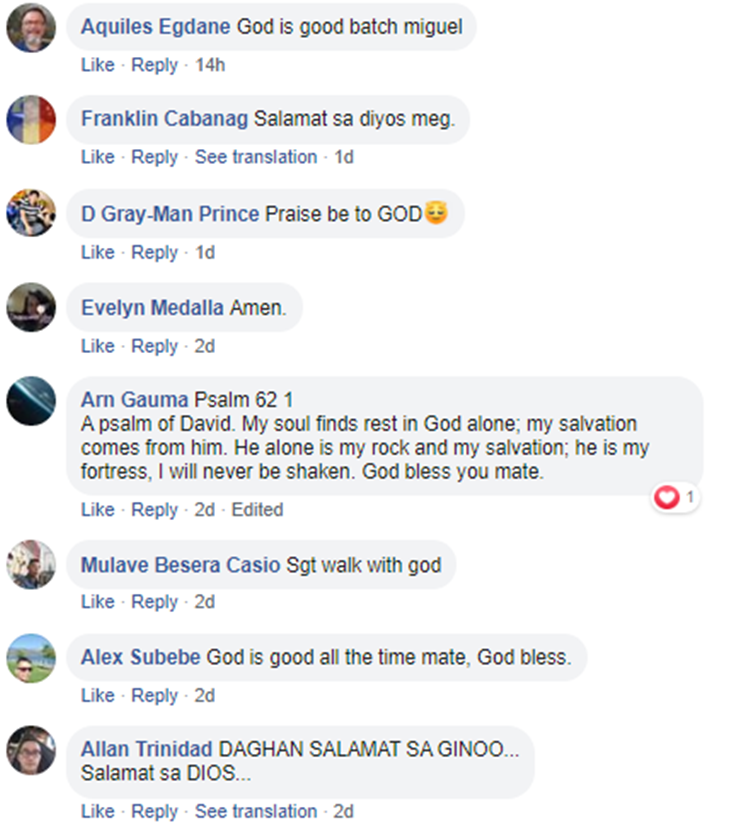Viewport: 750px width, 830px height.
Task: View edit history via Edited label
Action: 257,509
